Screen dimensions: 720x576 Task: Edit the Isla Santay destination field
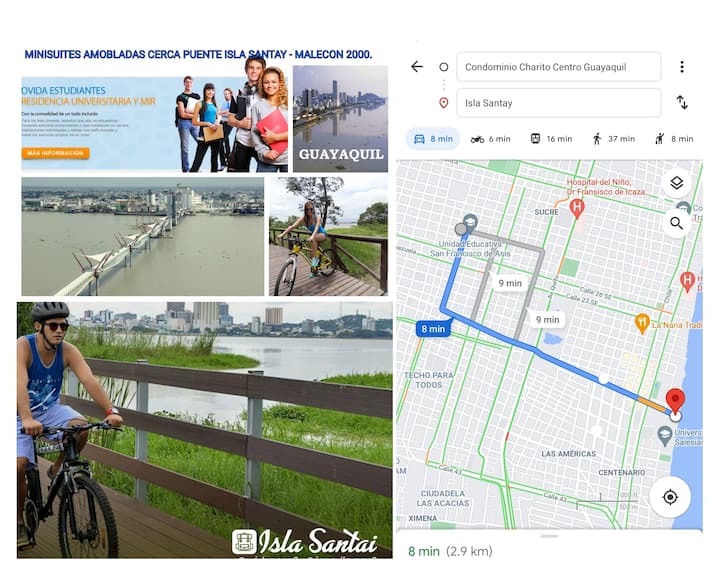[558, 103]
